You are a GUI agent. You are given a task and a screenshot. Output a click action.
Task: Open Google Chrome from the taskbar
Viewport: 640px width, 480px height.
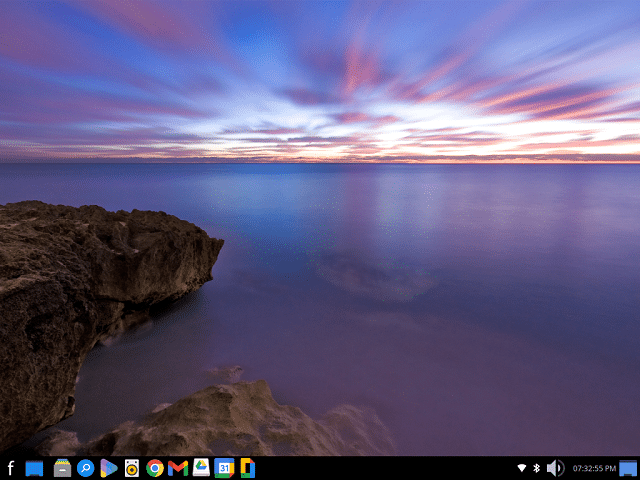coord(155,468)
